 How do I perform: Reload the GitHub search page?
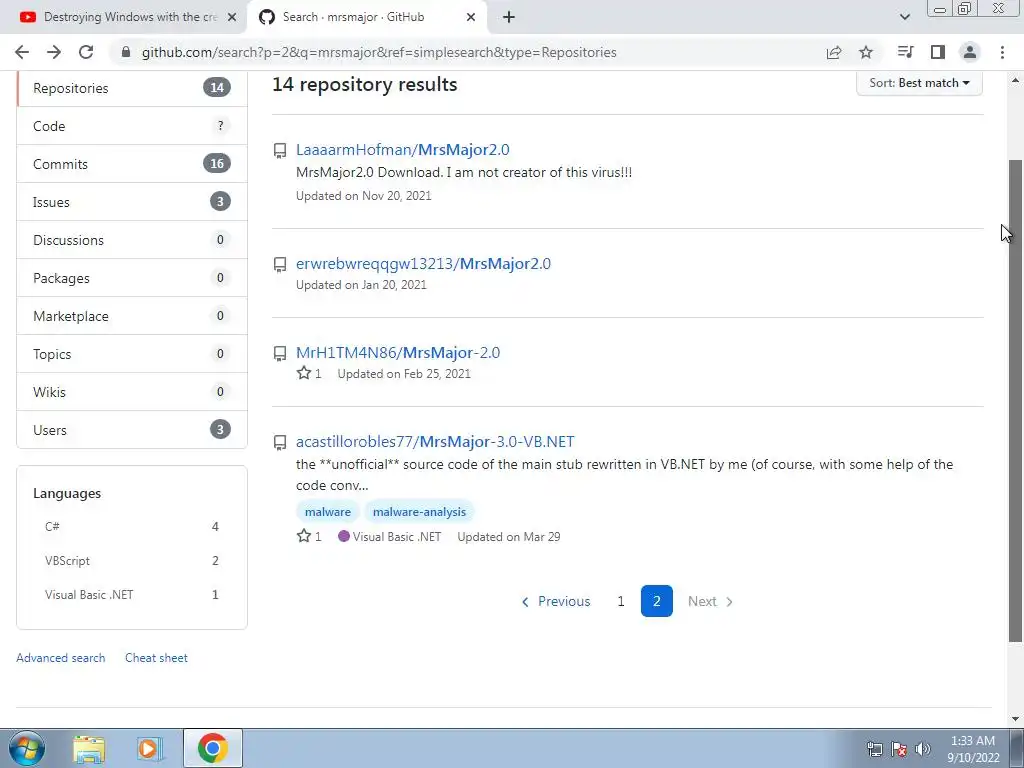pyautogui.click(x=86, y=52)
